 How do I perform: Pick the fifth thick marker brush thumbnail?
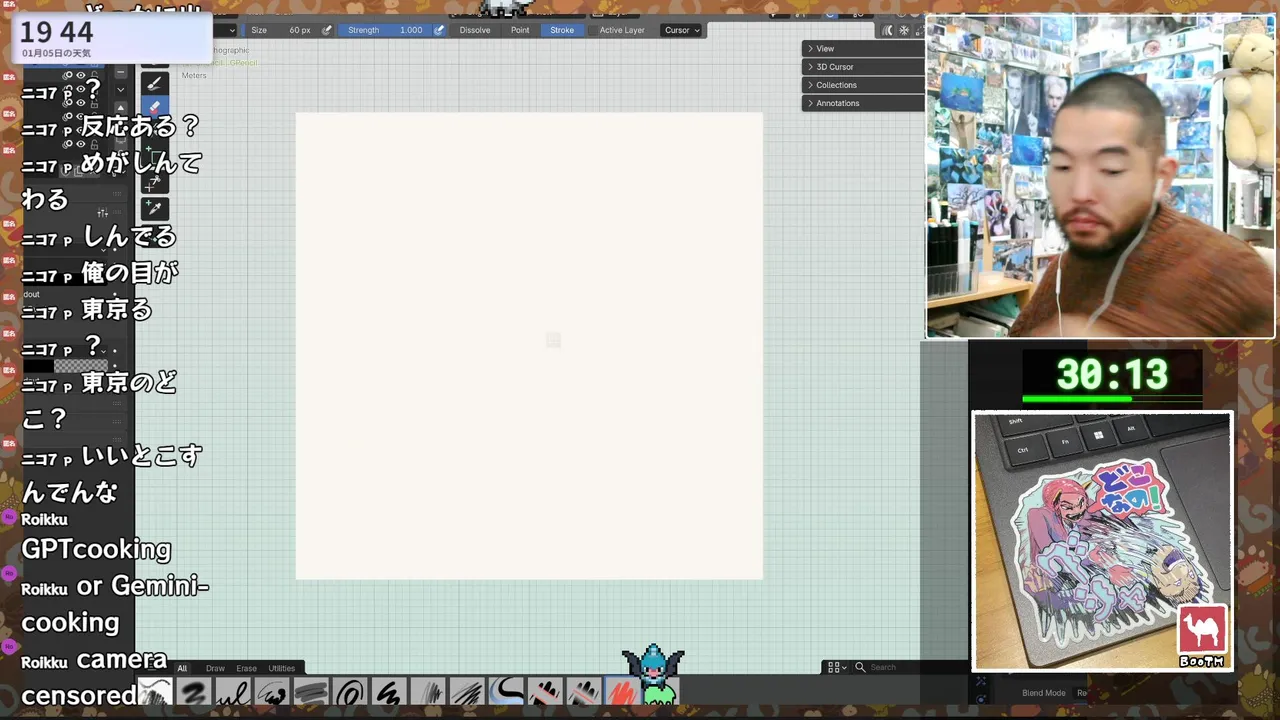tap(311, 692)
